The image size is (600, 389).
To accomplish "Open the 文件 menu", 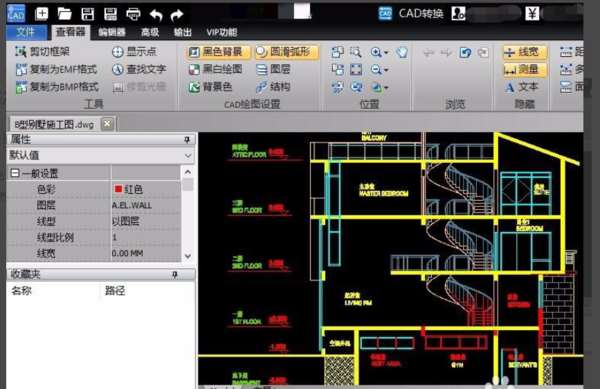I will (x=26, y=32).
